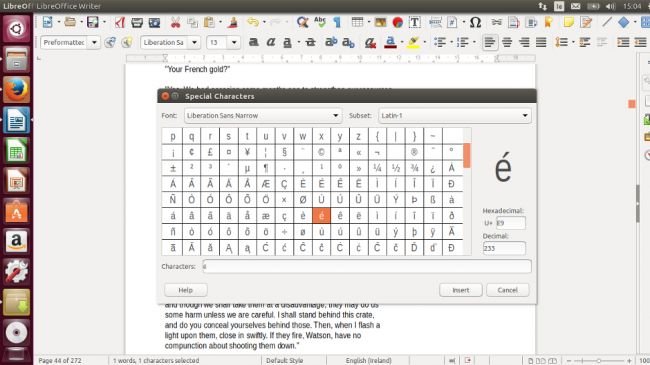650x365 pixels.
Task: Click the Insert button
Action: tap(461, 290)
